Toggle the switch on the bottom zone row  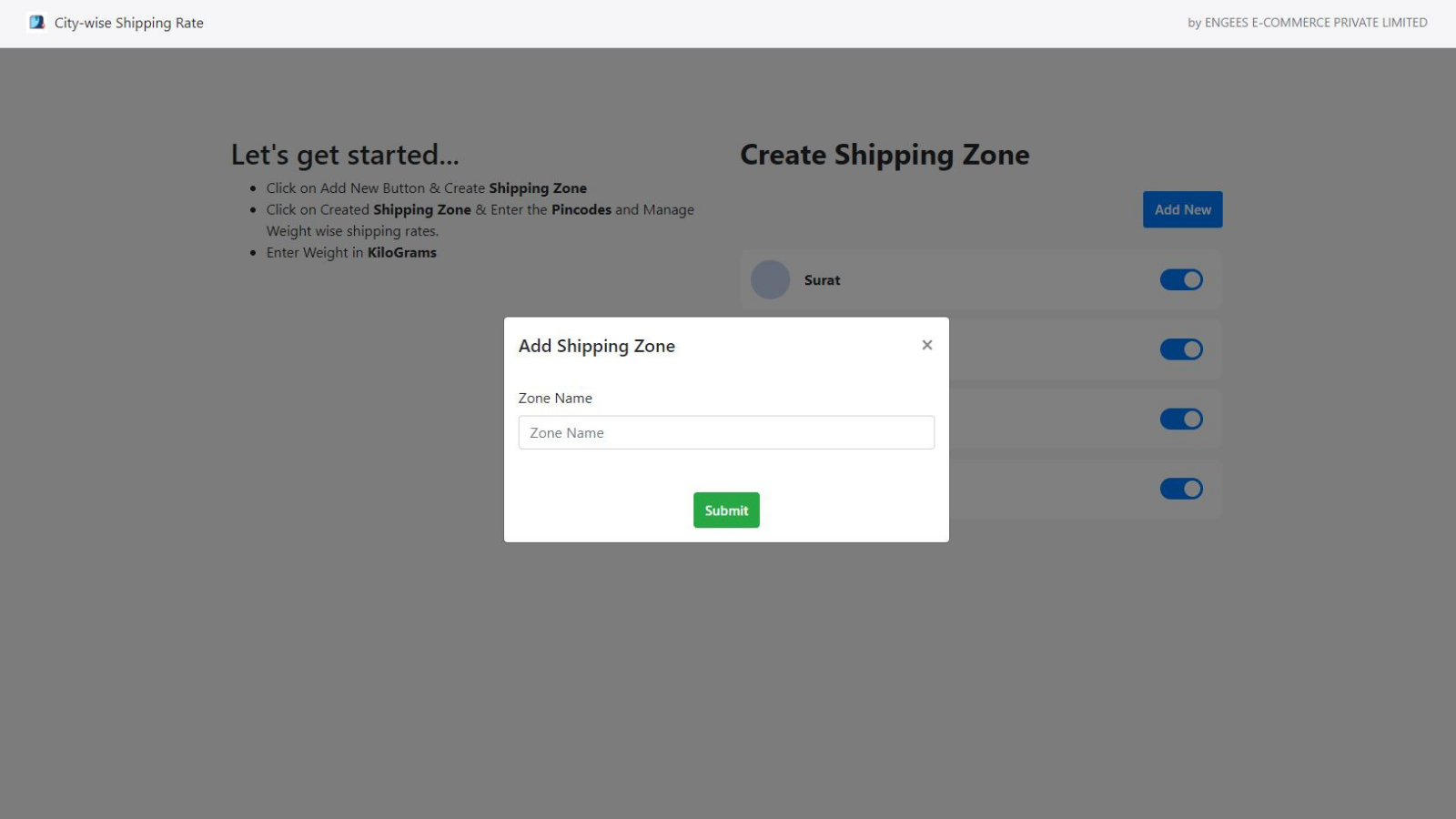point(1180,489)
